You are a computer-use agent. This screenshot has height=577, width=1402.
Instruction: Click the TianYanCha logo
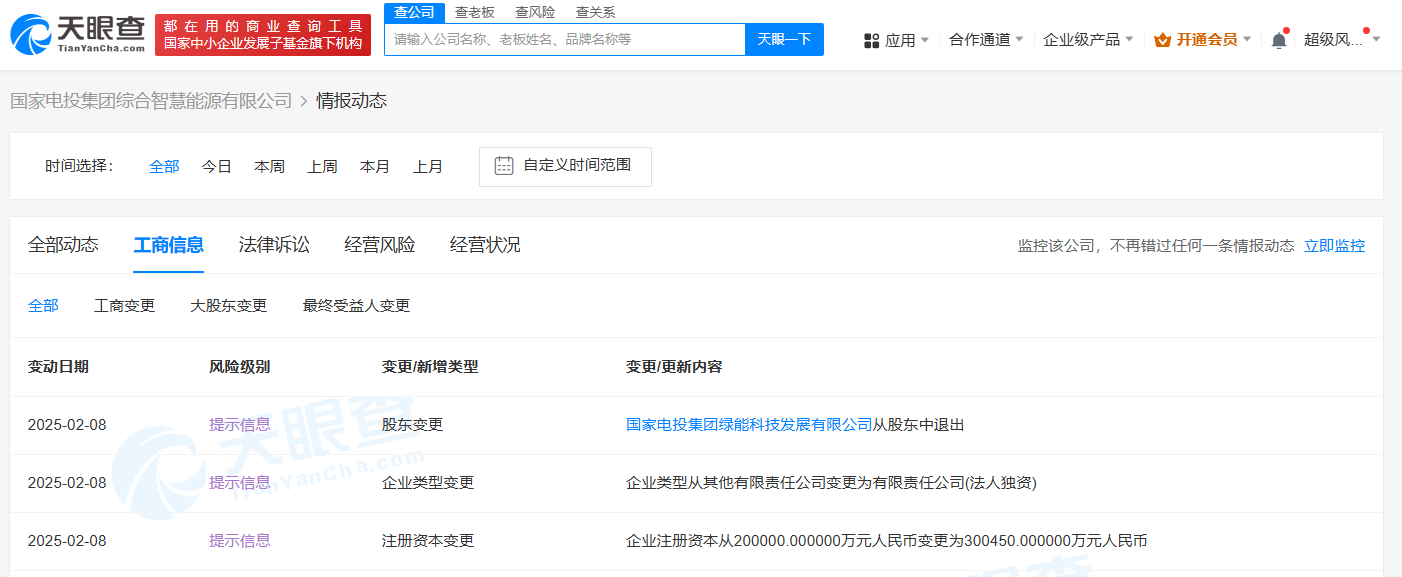coord(78,34)
